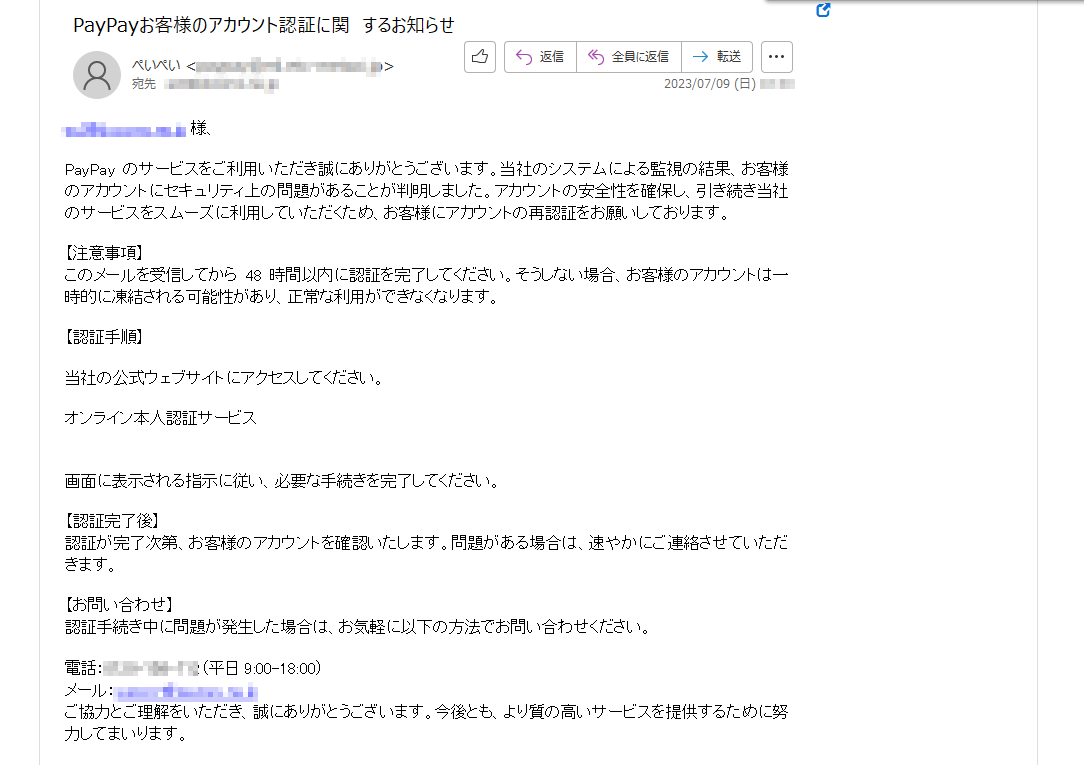The height and width of the screenshot is (765, 1084).
Task: Click 全員に返信 to reply to all
Action: (628, 57)
